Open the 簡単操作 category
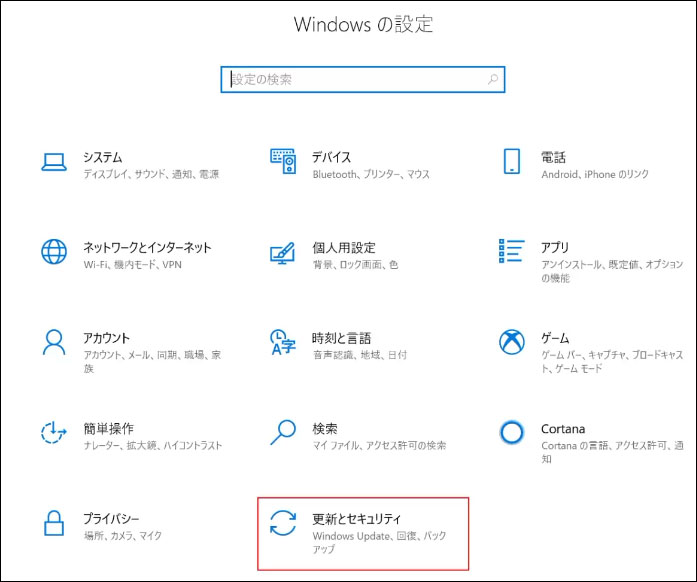Screen dimensions: 697x582 pyautogui.click(x=108, y=429)
